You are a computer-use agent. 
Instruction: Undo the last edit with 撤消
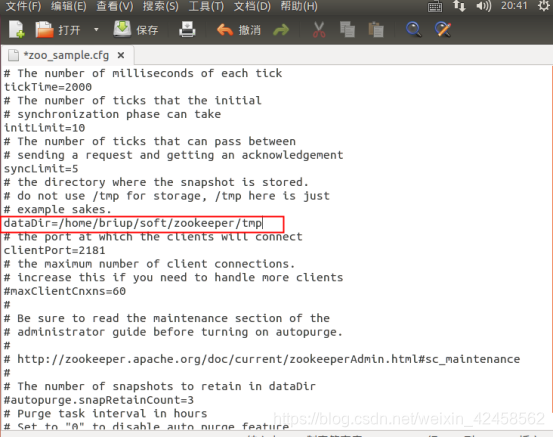(x=239, y=30)
